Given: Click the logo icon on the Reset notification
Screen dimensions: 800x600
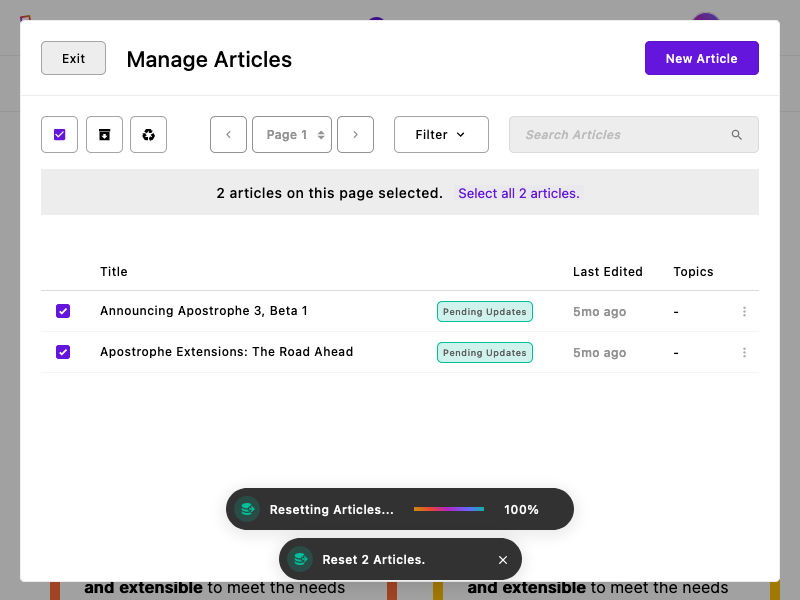Looking at the screenshot, I should pos(300,559).
